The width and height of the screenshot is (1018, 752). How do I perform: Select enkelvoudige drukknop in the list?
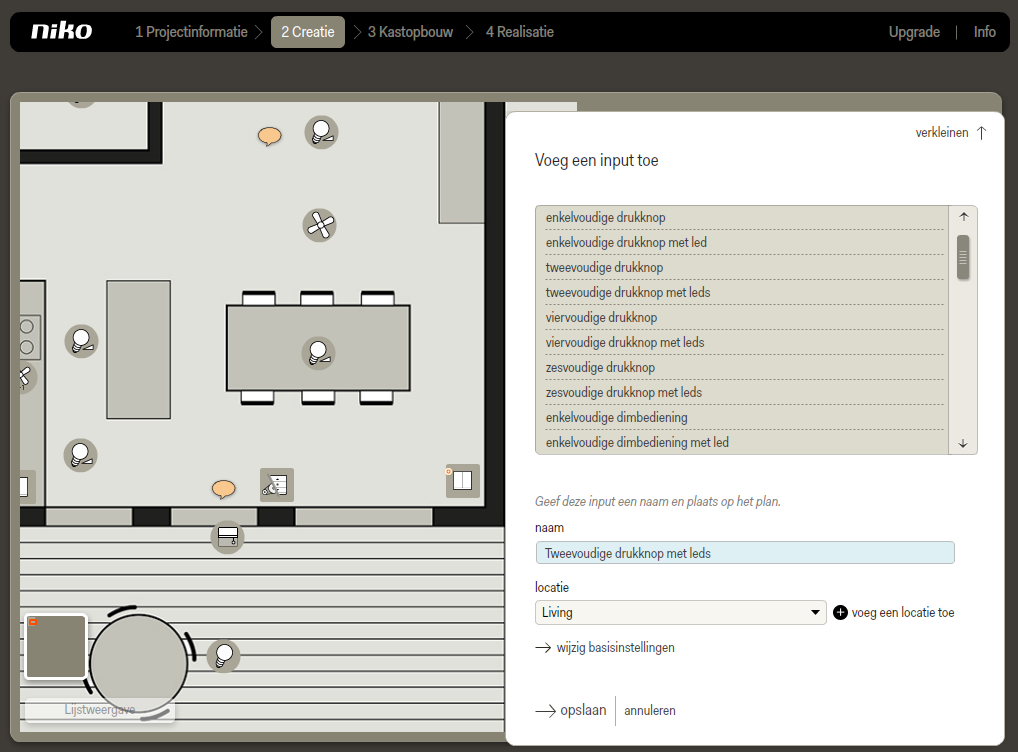pos(745,218)
